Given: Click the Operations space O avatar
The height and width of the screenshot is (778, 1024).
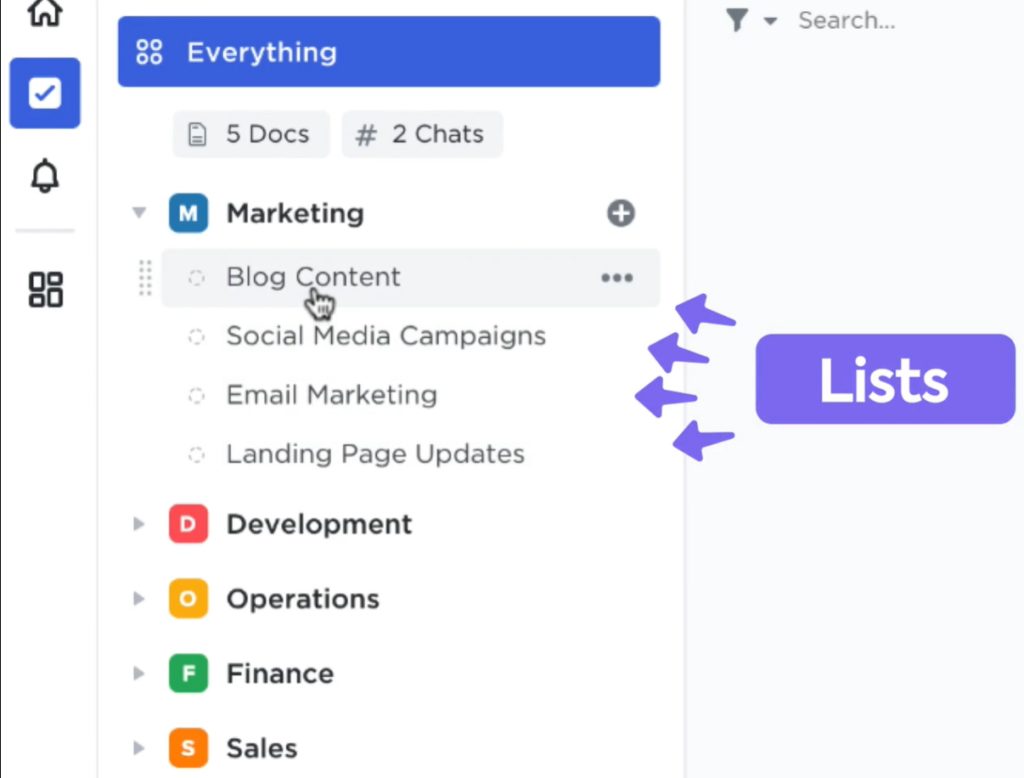Looking at the screenshot, I should click(188, 598).
